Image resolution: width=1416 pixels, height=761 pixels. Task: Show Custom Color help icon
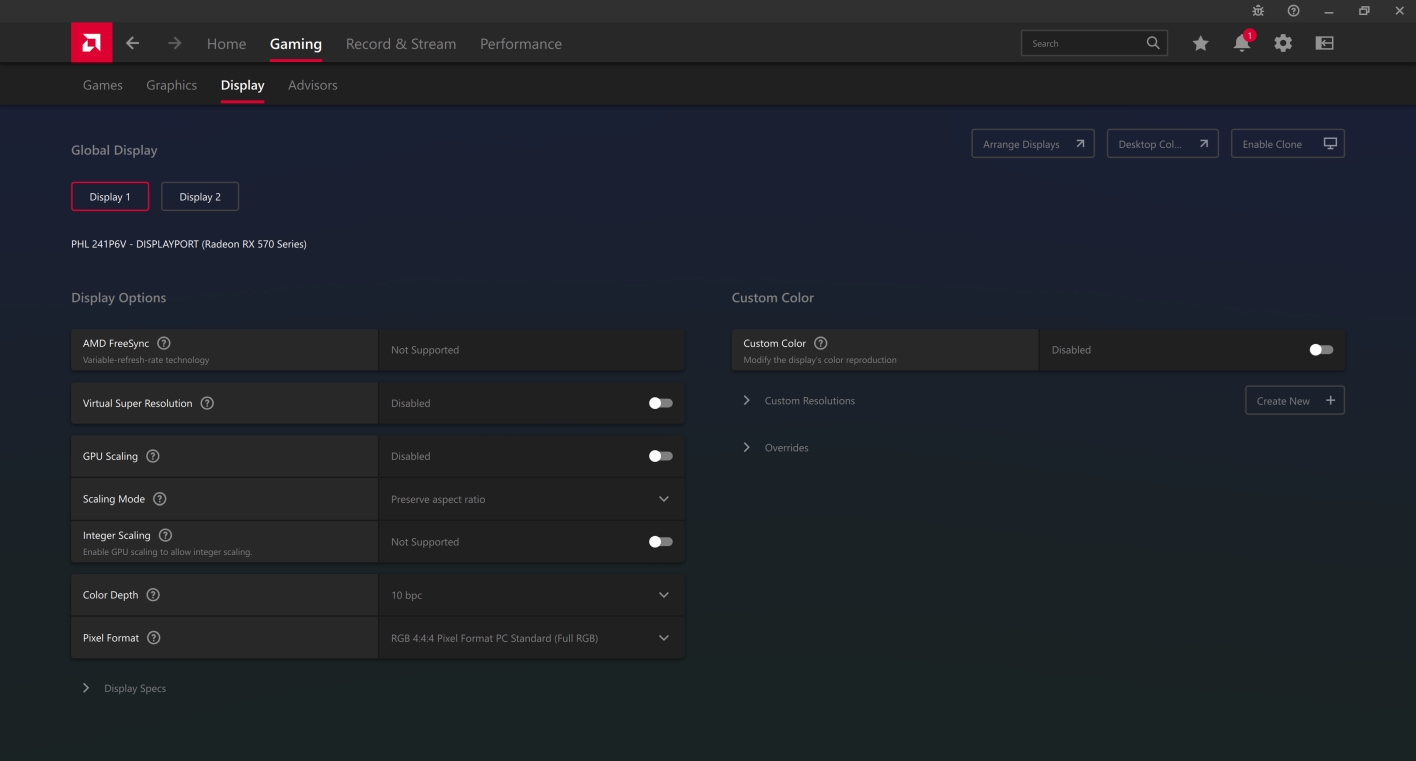pyautogui.click(x=821, y=343)
